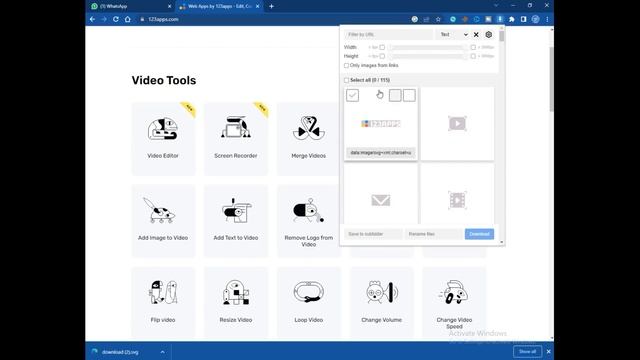Clear the URL filter with the X icon
Image resolution: width=640 pixels, height=360 pixels.
(476, 35)
